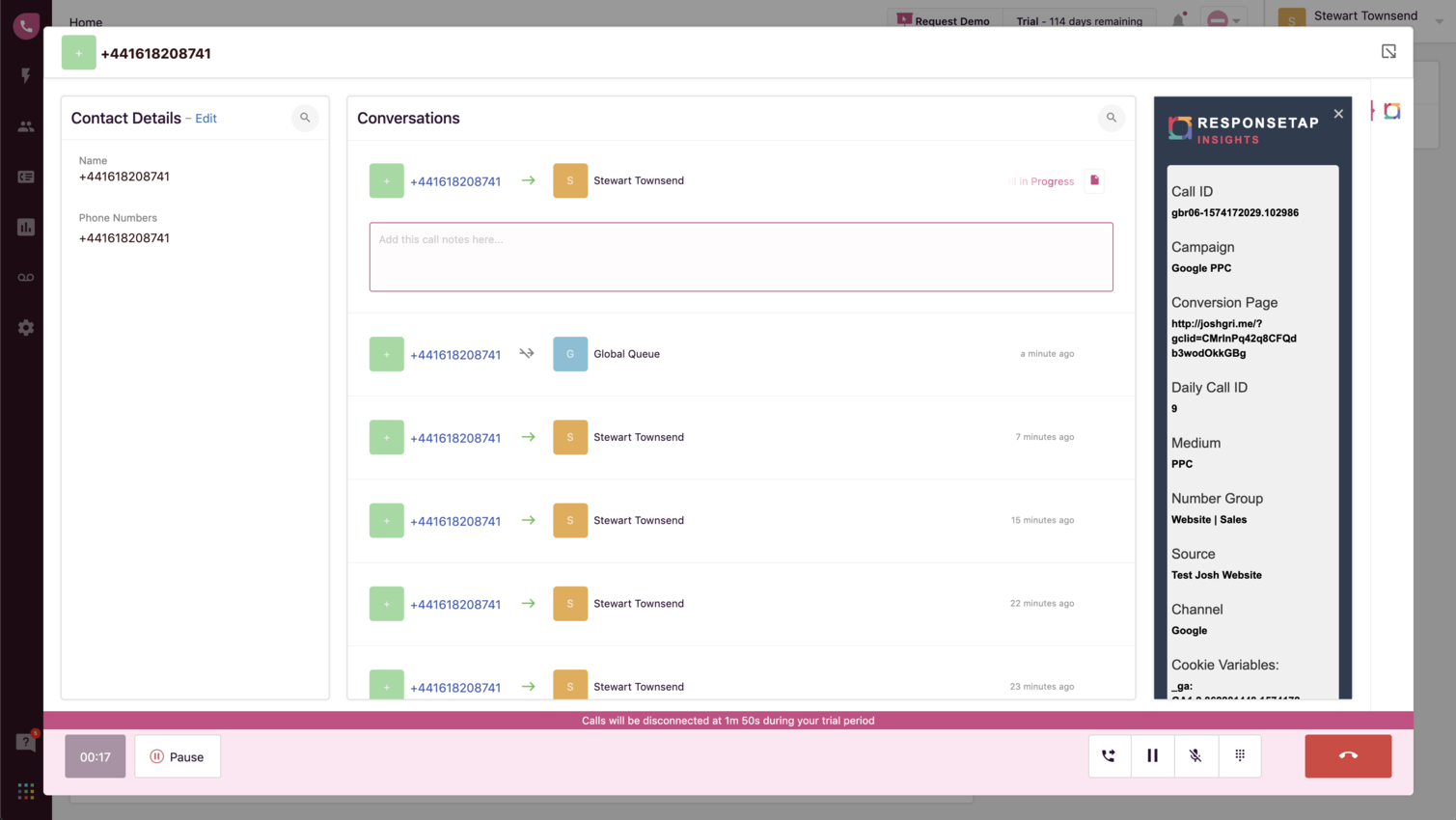Open the apps grid at bottom left
The width and height of the screenshot is (1456, 820).
click(25, 790)
